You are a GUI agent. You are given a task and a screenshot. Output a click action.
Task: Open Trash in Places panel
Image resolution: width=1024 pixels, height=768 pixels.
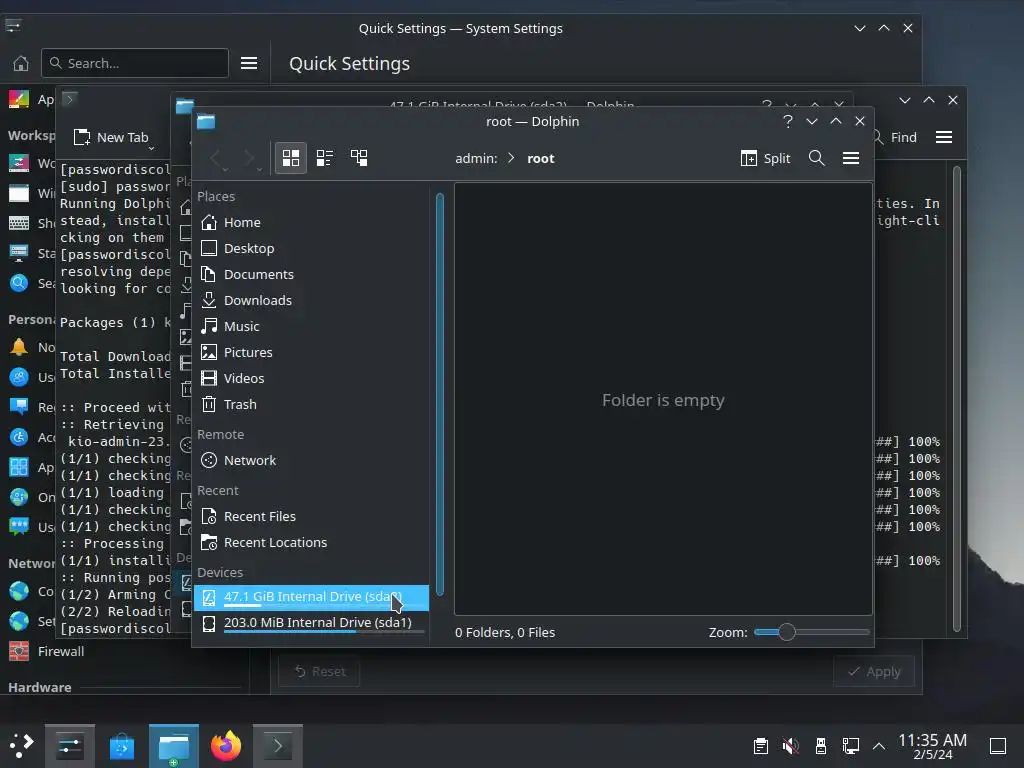(x=312, y=404)
